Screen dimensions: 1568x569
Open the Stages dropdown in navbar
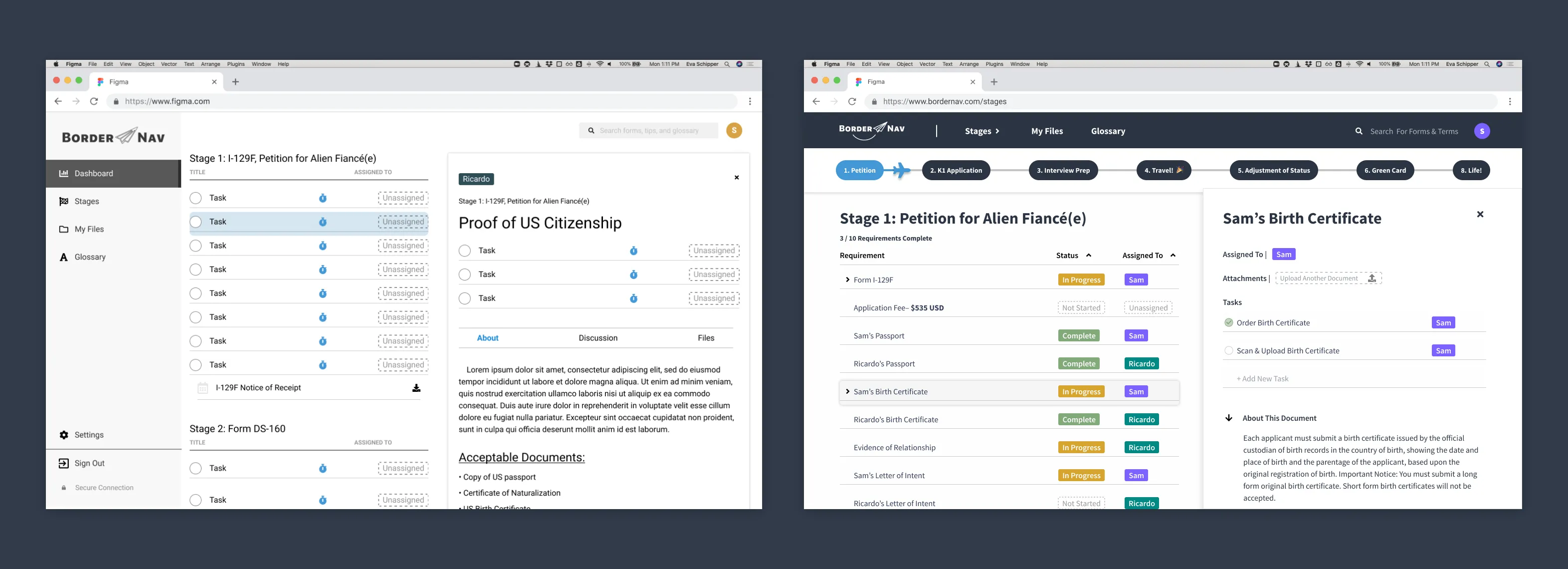[982, 131]
